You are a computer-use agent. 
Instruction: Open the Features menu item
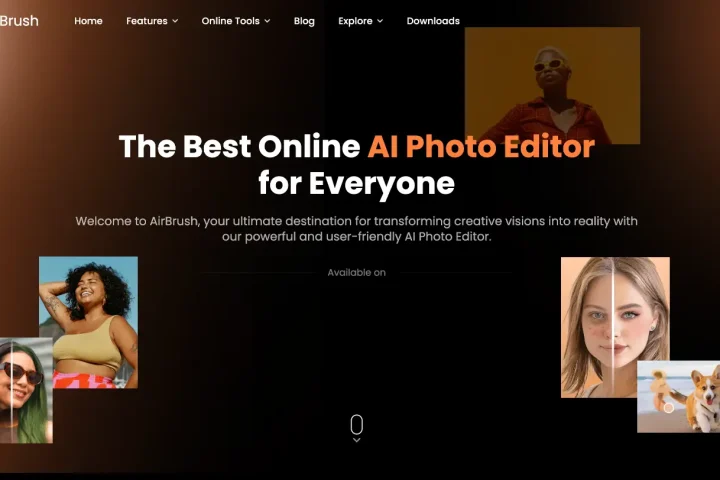(x=146, y=21)
